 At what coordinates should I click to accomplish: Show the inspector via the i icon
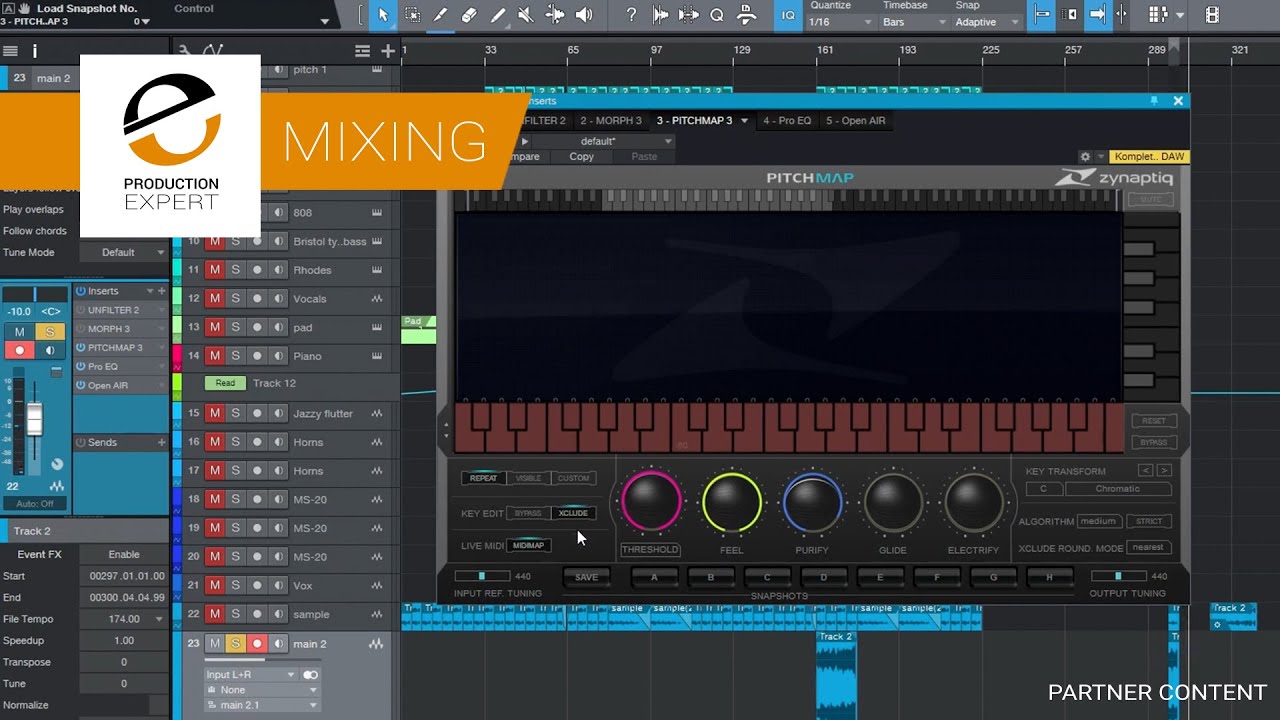(x=35, y=51)
